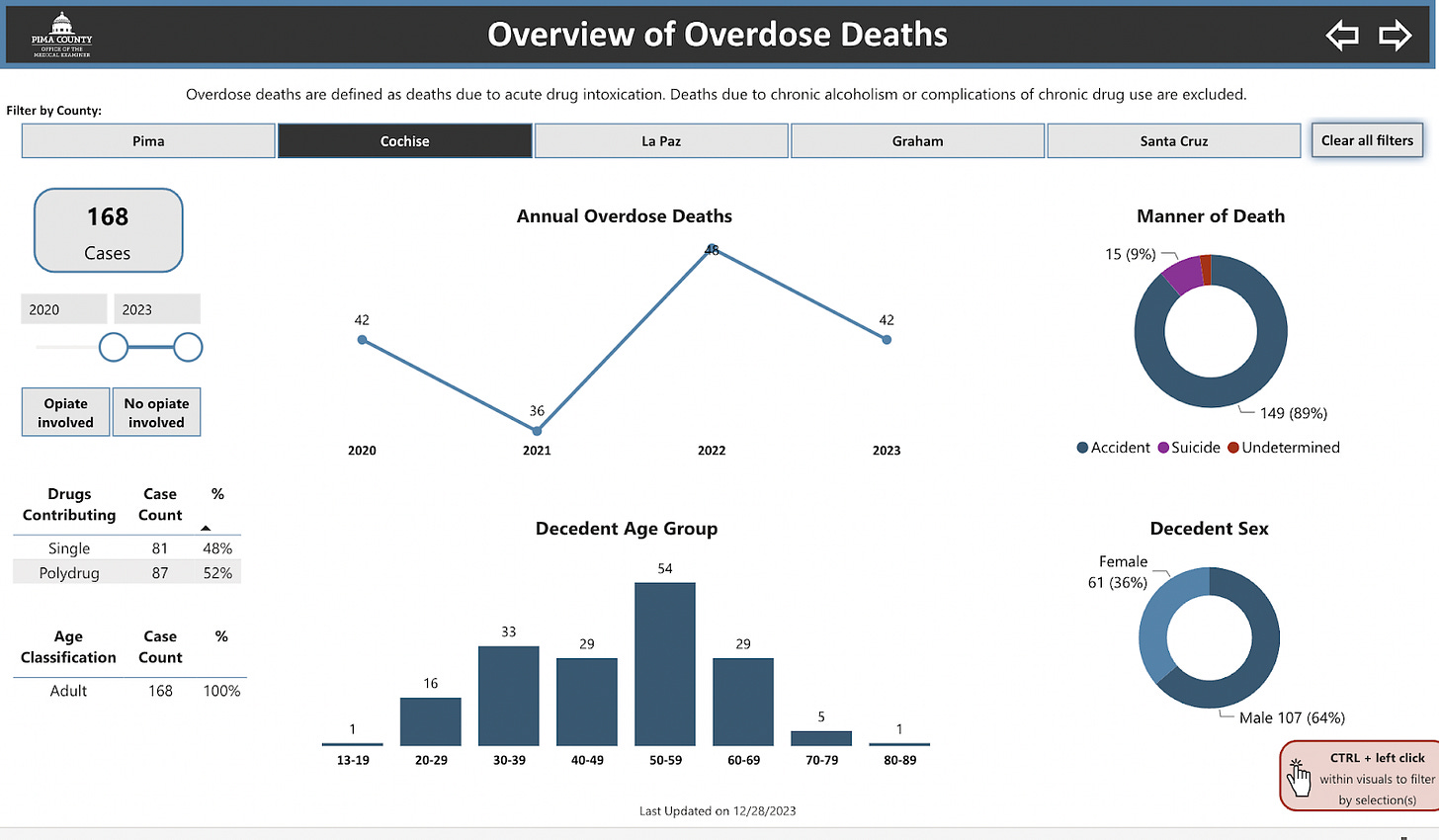Viewport: 1439px width, 840px height.
Task: Go to the next page with the right arrow
Action: point(1395,36)
